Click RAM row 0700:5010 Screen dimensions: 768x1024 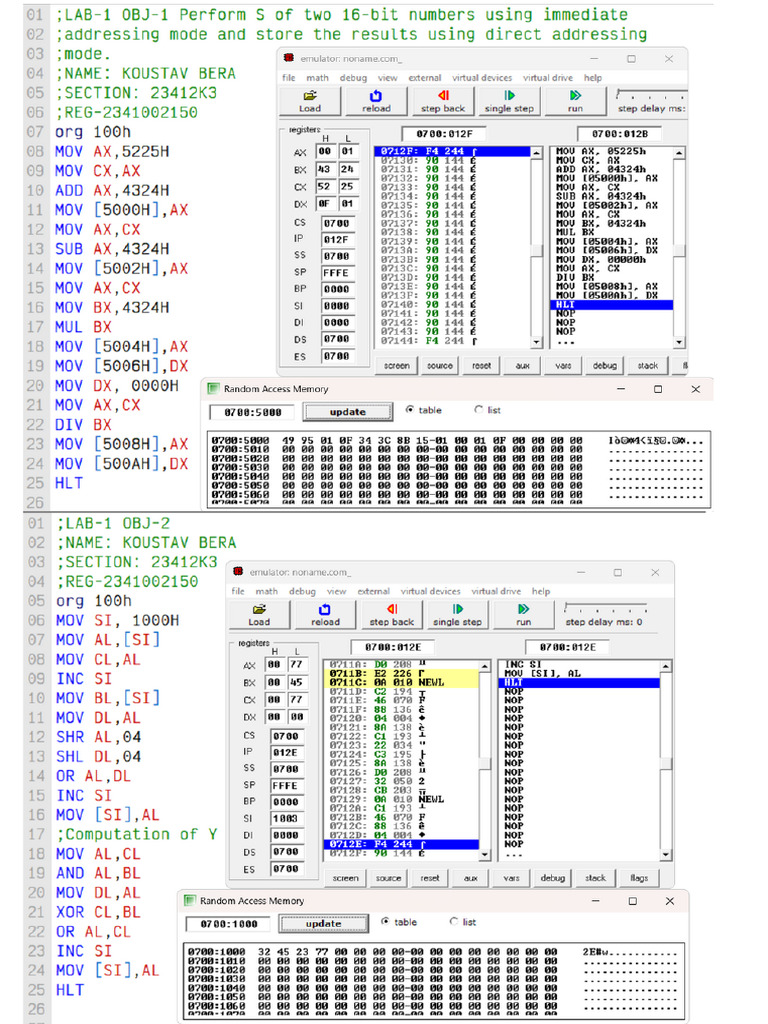(x=457, y=449)
